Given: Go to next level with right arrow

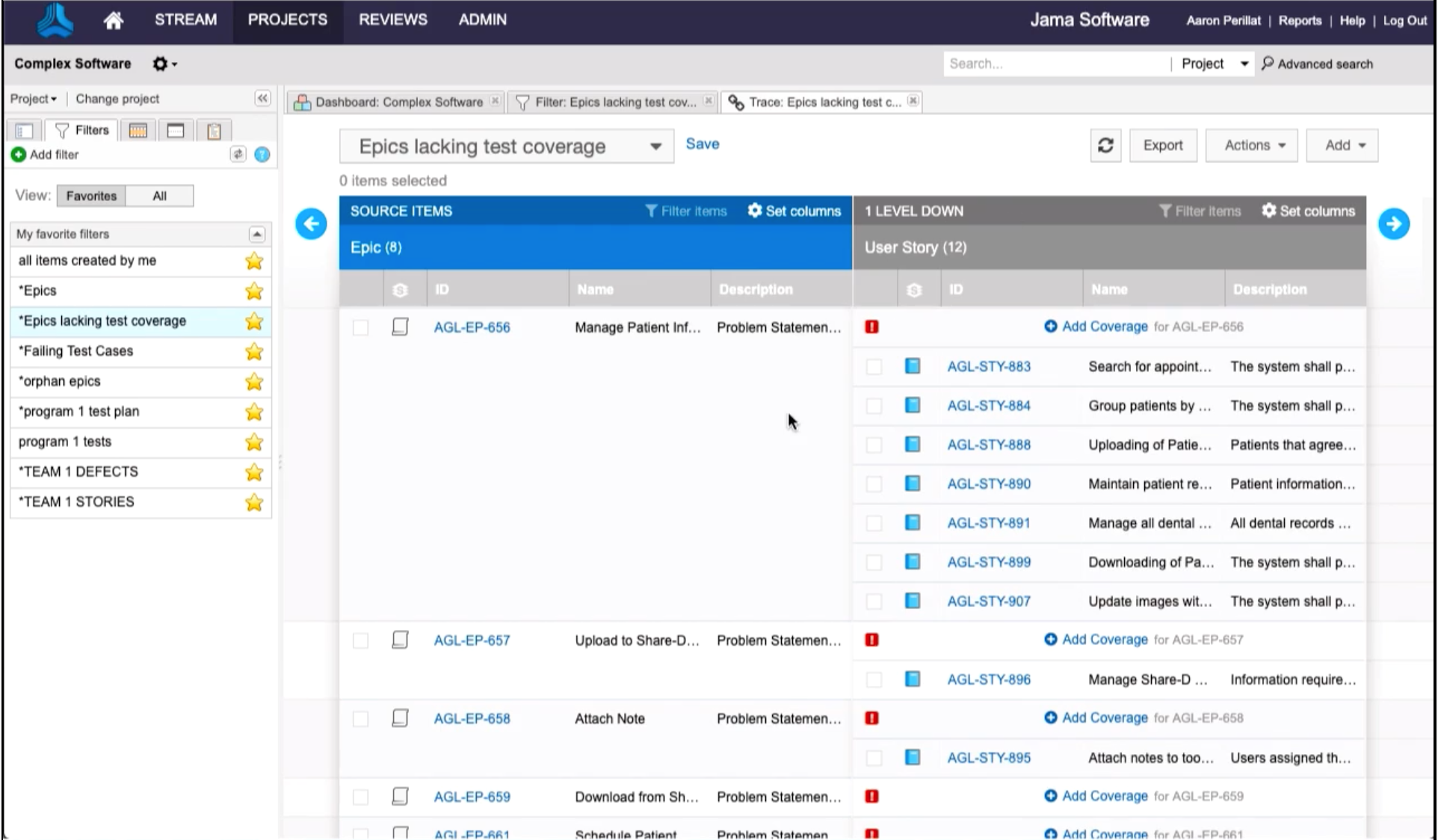Looking at the screenshot, I should point(1393,223).
